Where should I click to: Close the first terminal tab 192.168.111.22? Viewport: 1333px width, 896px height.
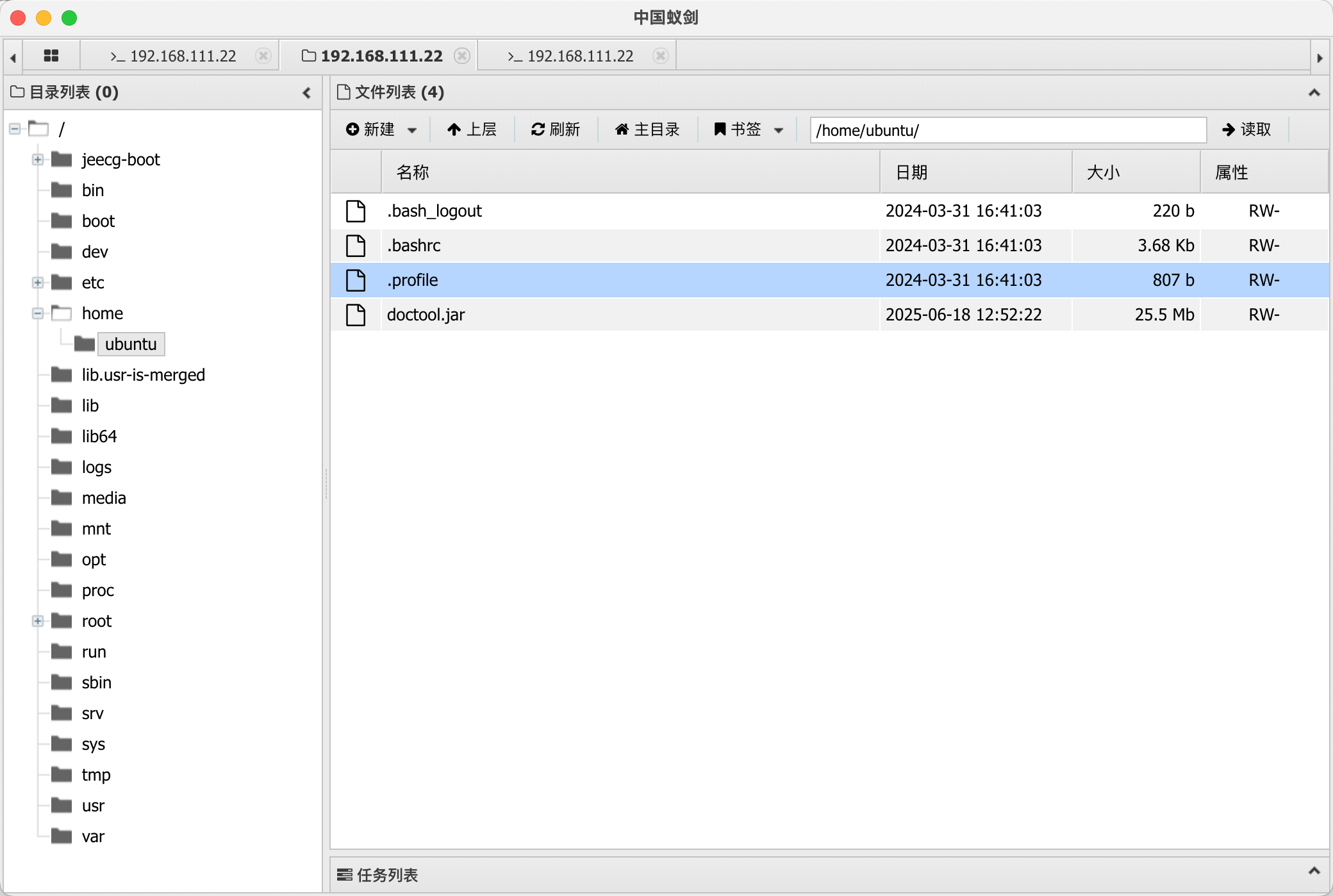point(263,56)
